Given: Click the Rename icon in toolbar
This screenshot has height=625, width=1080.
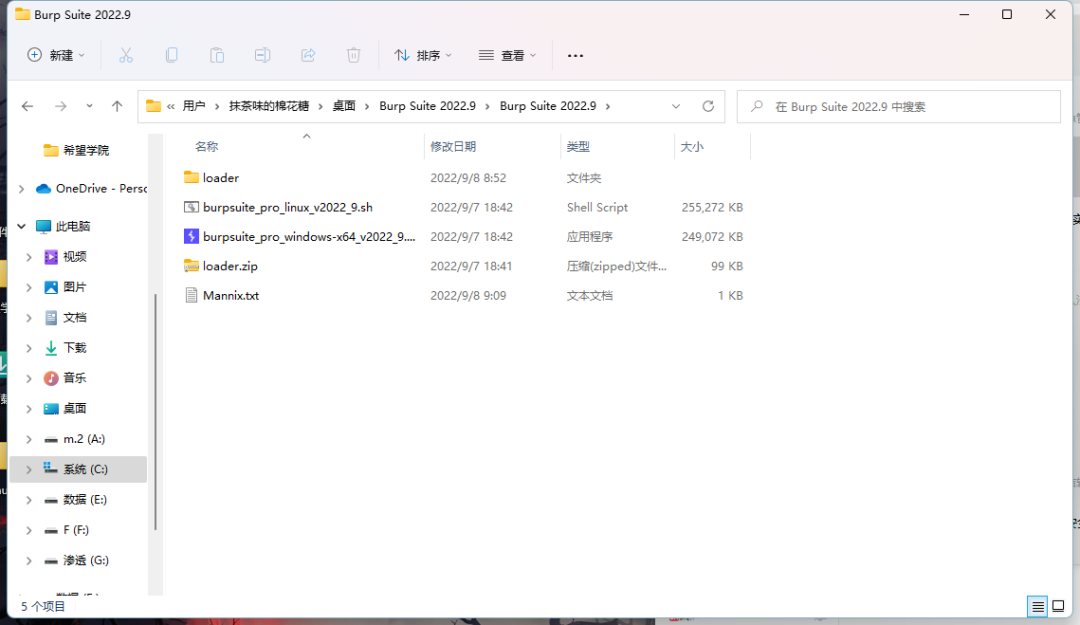Looking at the screenshot, I should 262,55.
